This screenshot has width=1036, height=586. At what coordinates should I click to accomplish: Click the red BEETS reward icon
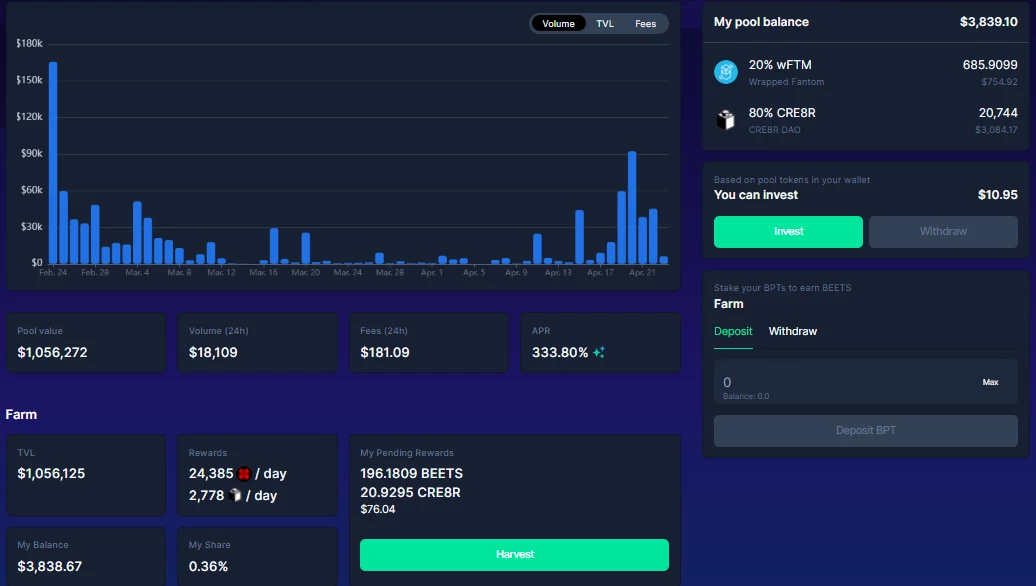click(244, 474)
